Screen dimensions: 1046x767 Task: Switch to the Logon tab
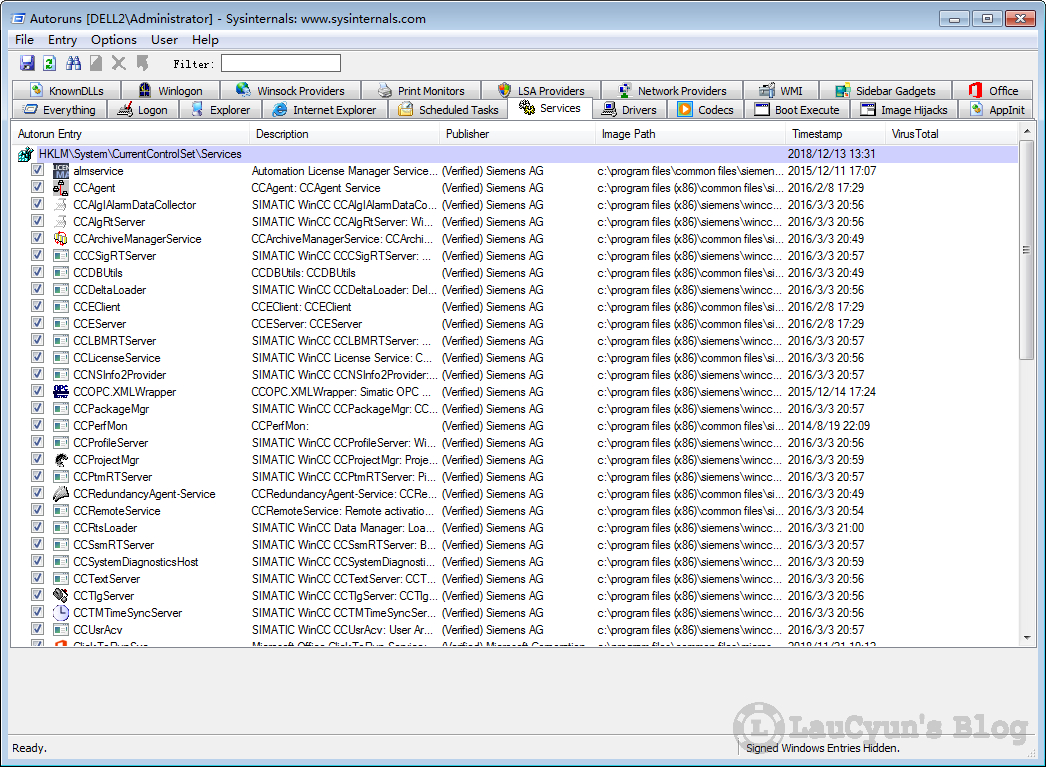tap(143, 109)
